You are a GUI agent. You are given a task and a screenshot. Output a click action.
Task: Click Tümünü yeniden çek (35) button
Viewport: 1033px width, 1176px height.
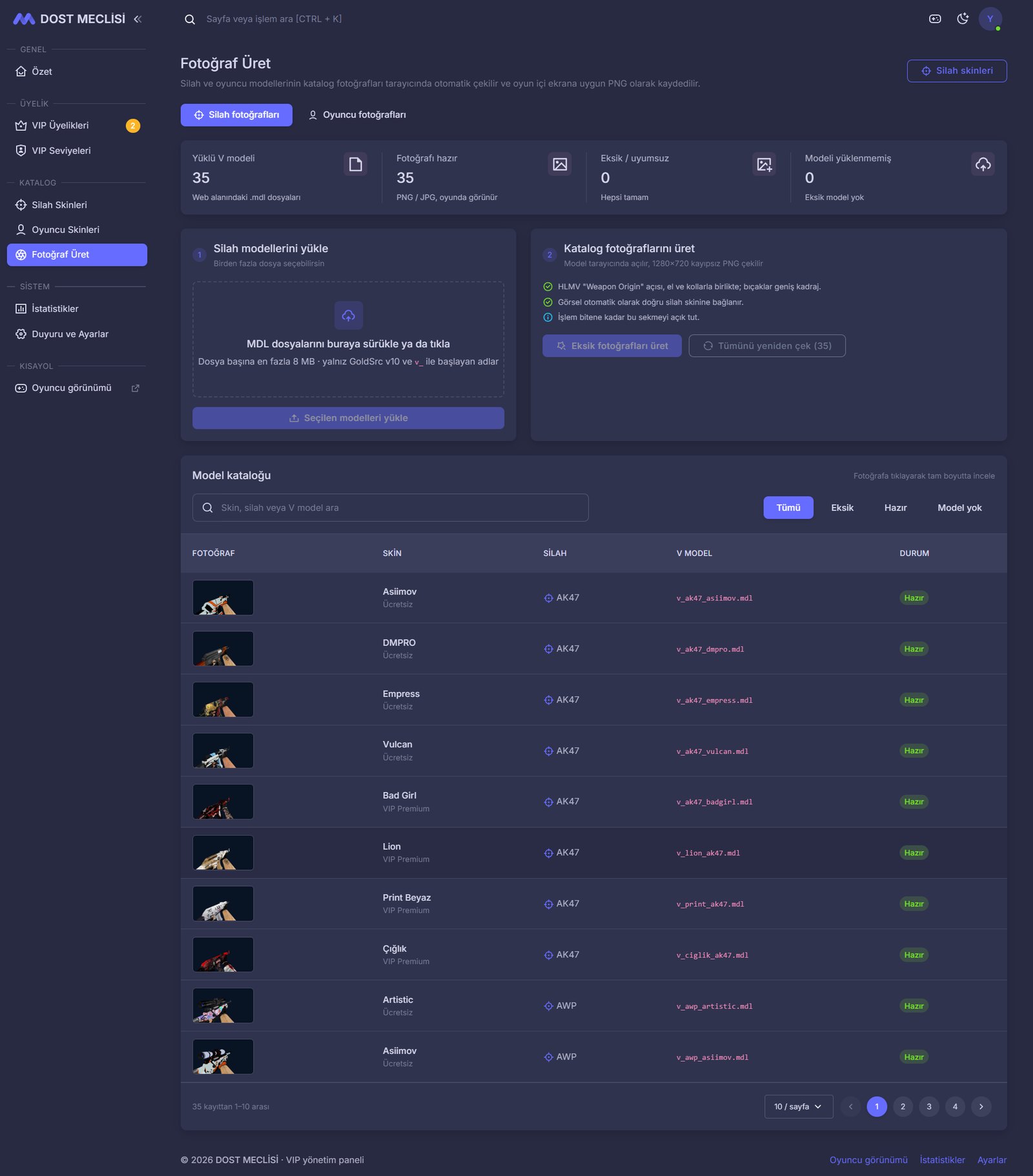(x=767, y=346)
